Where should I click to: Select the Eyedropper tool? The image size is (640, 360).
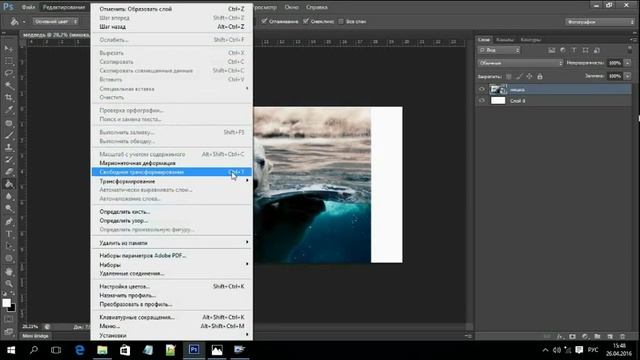(x=9, y=110)
